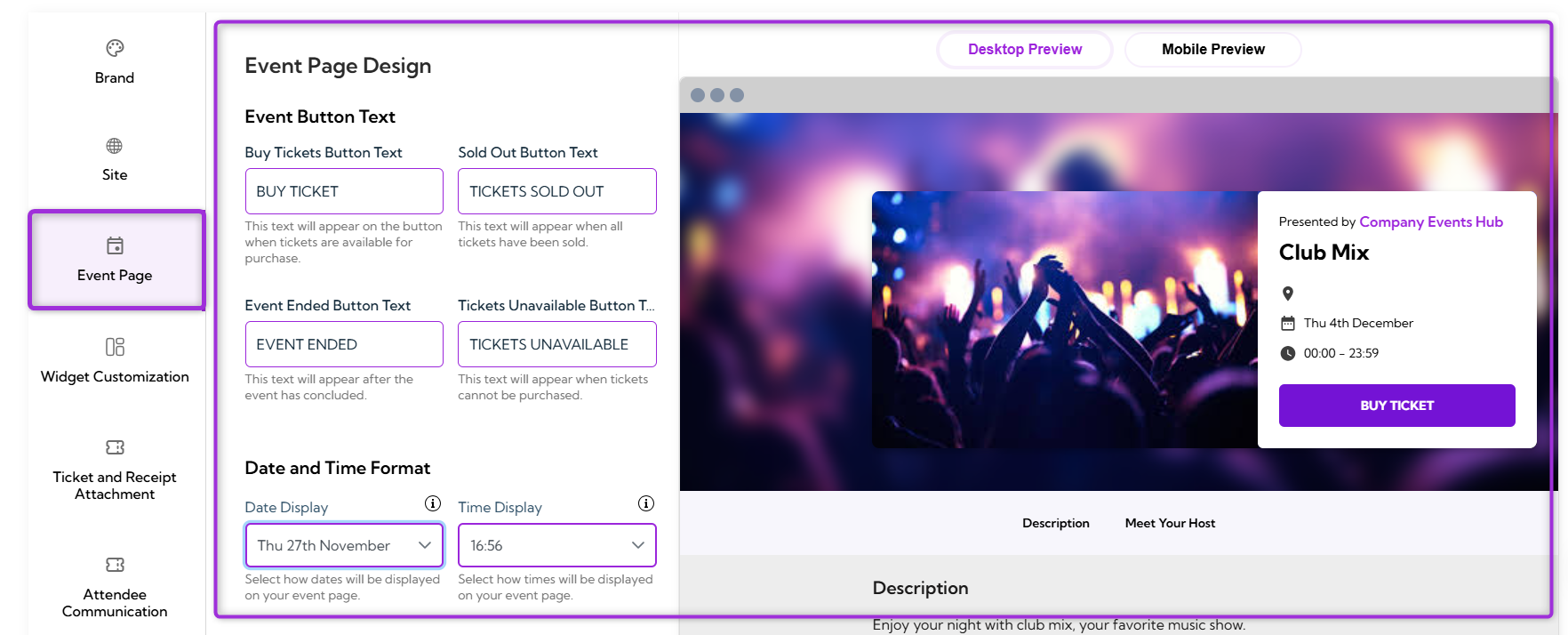
Task: Open Attendee Communication settings
Action: pyautogui.click(x=115, y=587)
